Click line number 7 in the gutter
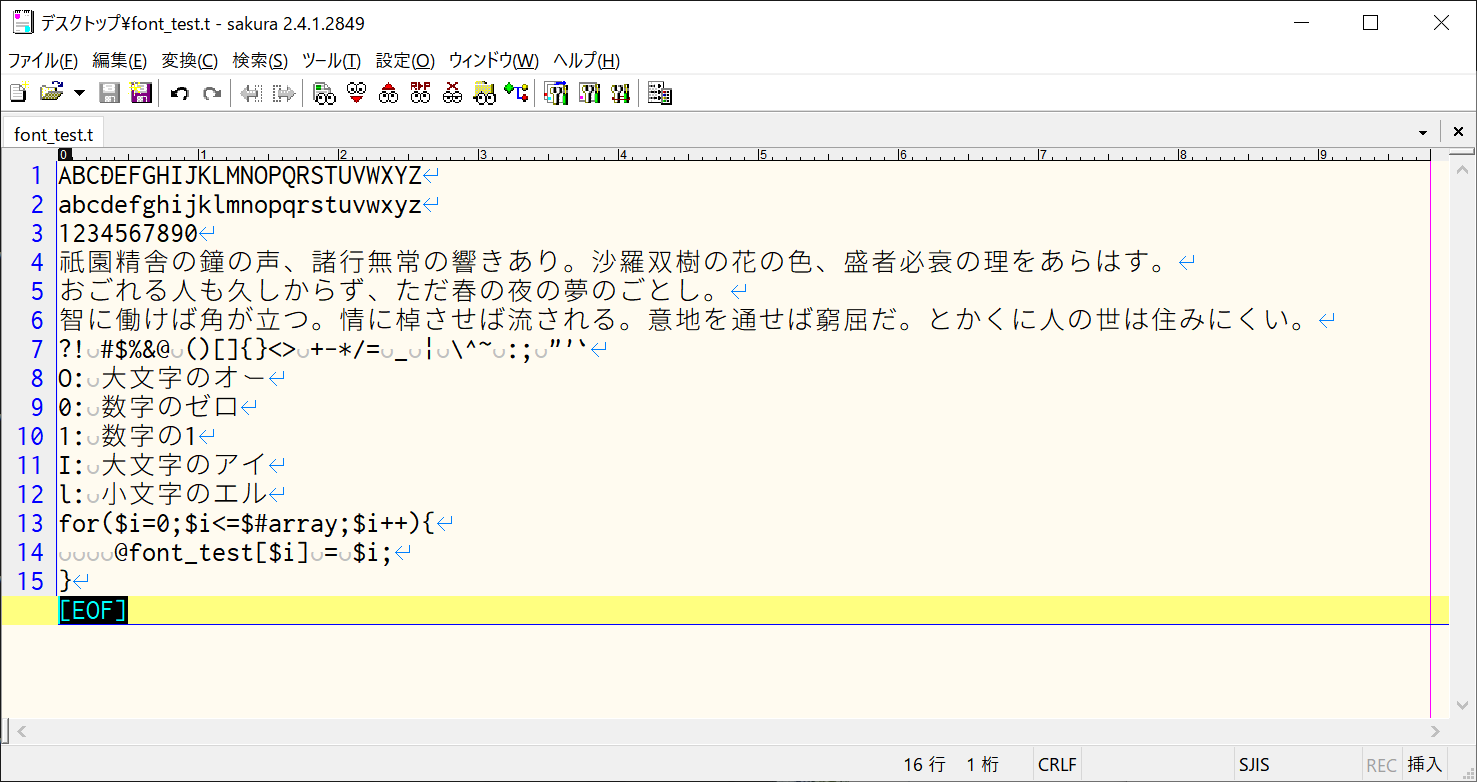 point(37,349)
